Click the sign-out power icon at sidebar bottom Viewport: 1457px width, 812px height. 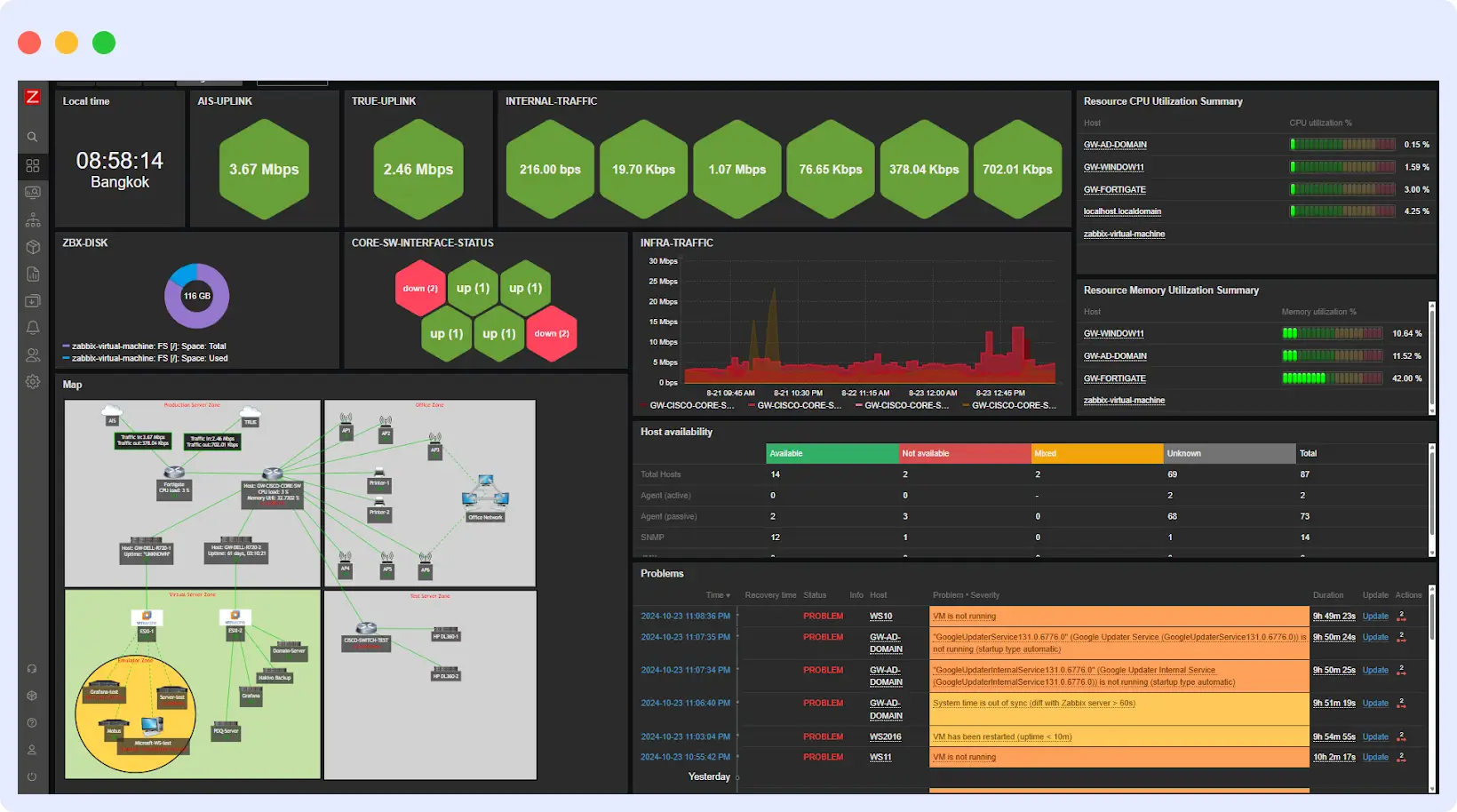click(33, 778)
